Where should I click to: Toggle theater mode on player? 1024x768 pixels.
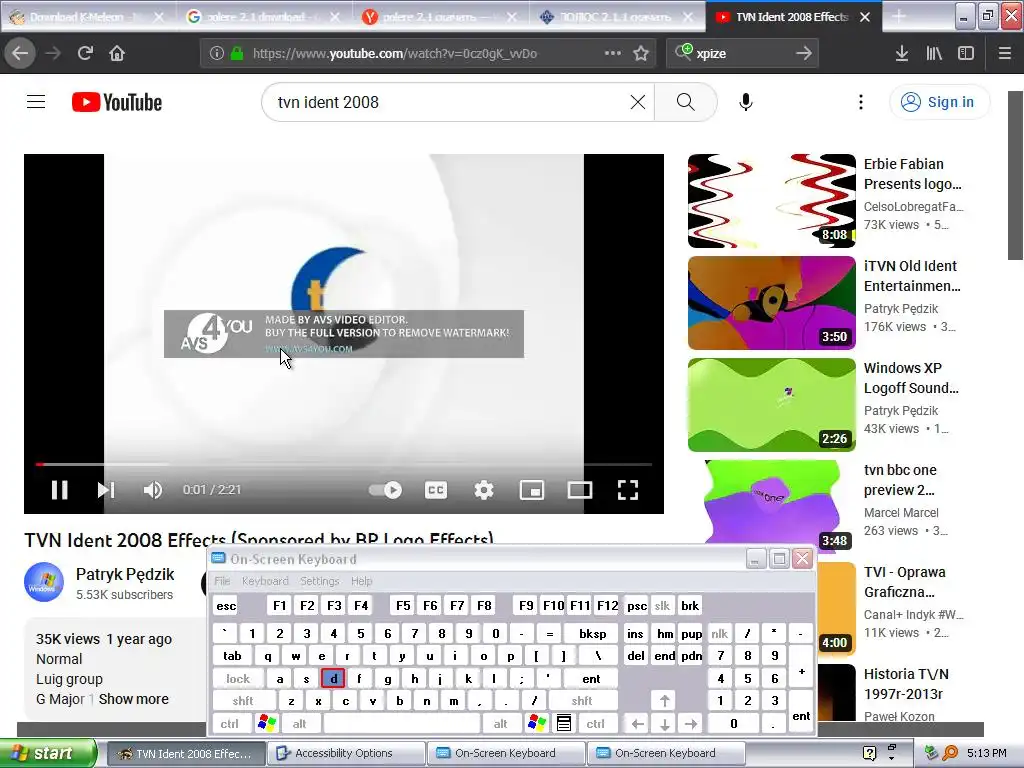click(x=580, y=490)
